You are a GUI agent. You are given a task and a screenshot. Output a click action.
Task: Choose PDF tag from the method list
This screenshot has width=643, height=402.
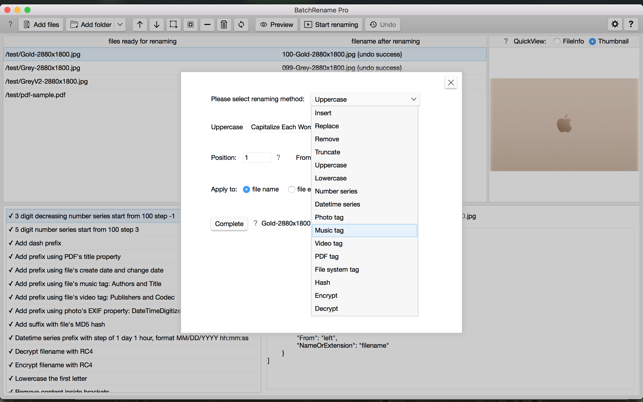tap(365, 256)
